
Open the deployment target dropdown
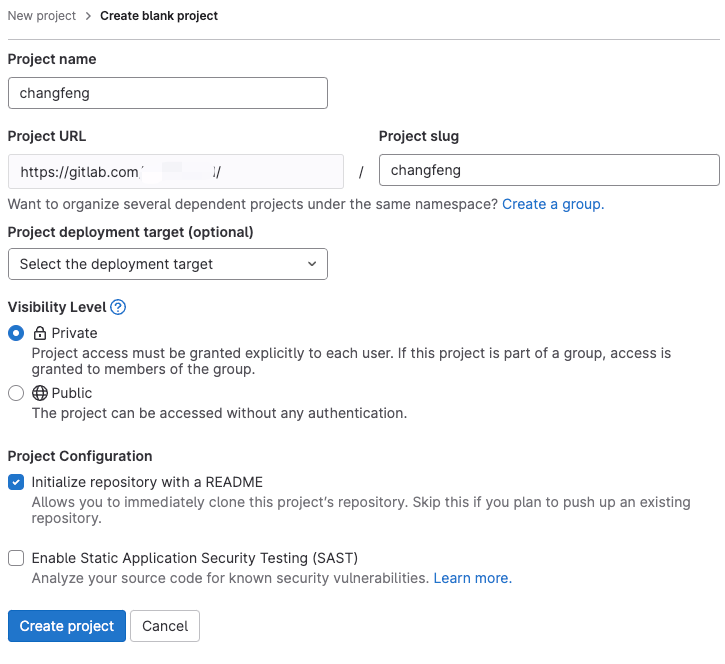167,264
